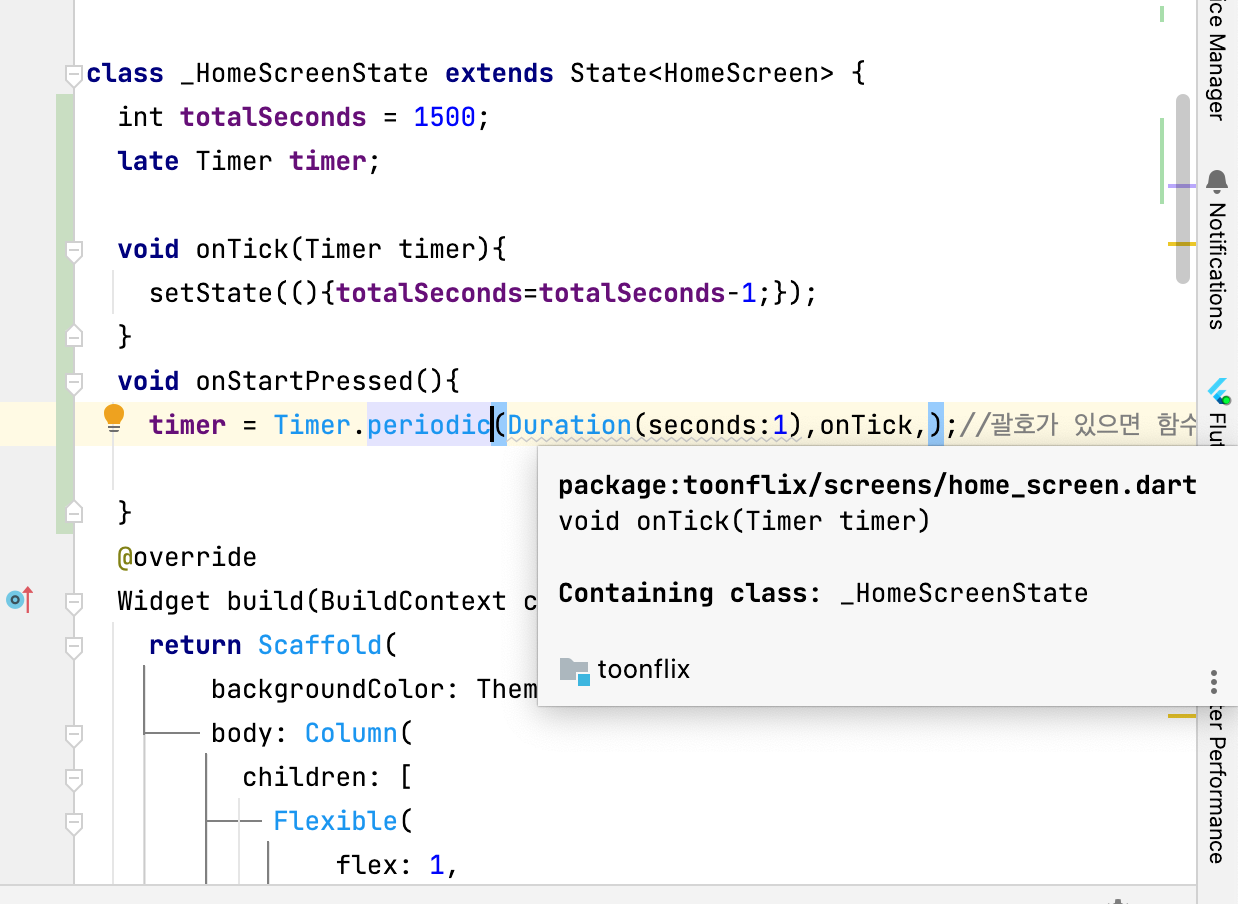1238x904 pixels.
Task: Click the more tool windows ellipsis icon
Action: 1213,681
